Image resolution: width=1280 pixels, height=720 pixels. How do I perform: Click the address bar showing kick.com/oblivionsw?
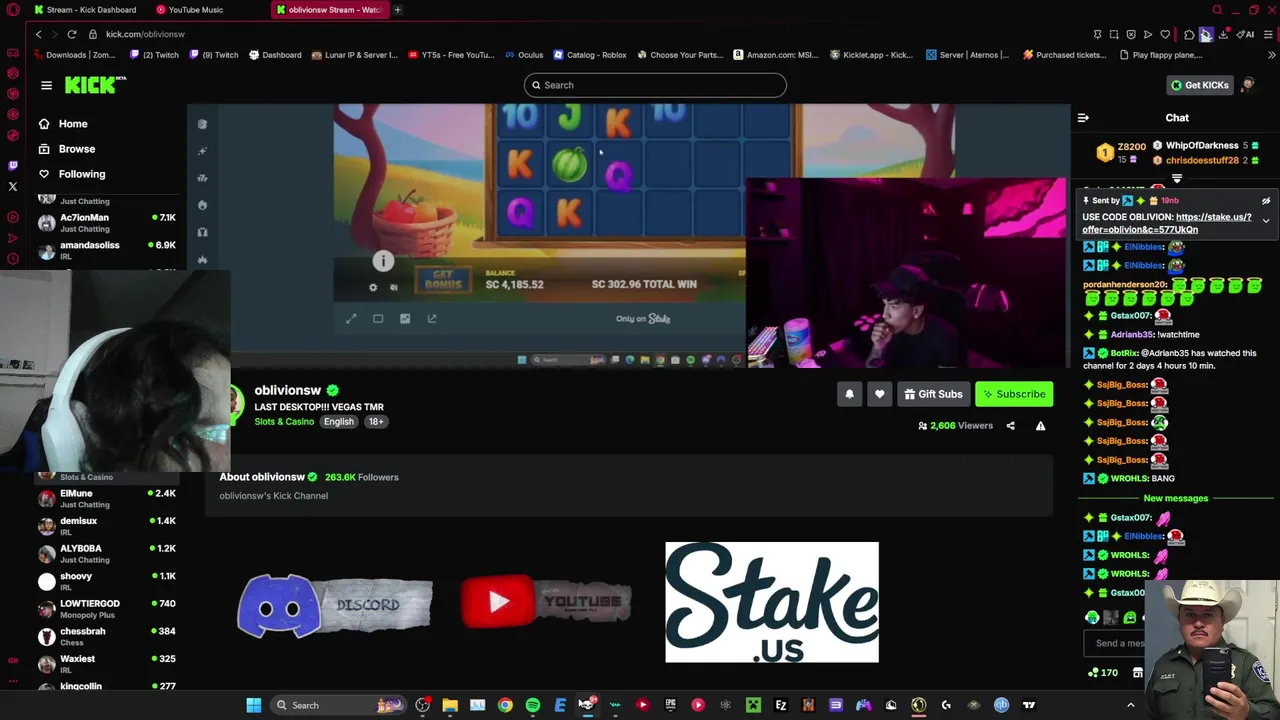pos(145,34)
